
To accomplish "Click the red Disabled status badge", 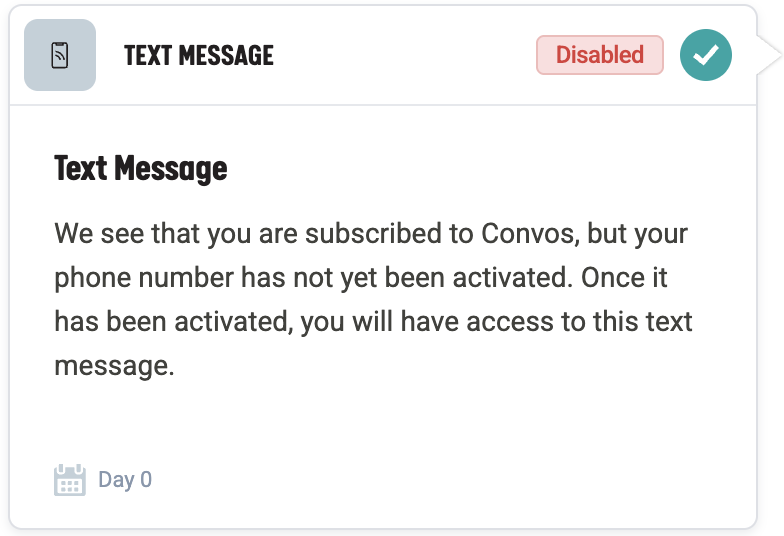I will [599, 55].
